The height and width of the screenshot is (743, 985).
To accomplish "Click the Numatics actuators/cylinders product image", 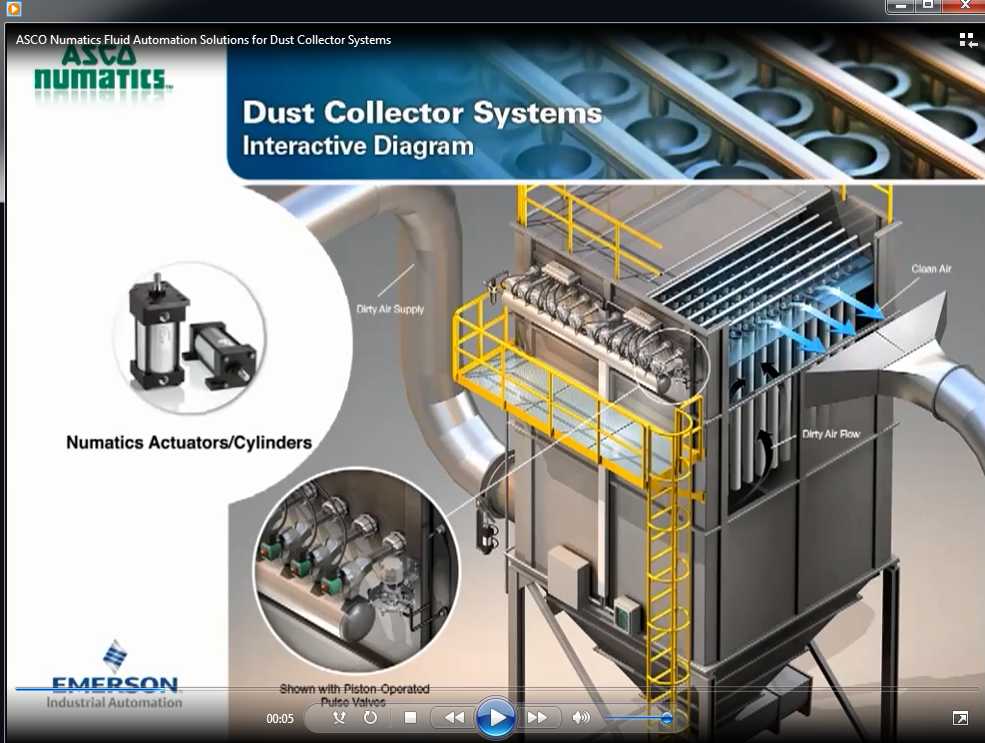I will (x=190, y=338).
